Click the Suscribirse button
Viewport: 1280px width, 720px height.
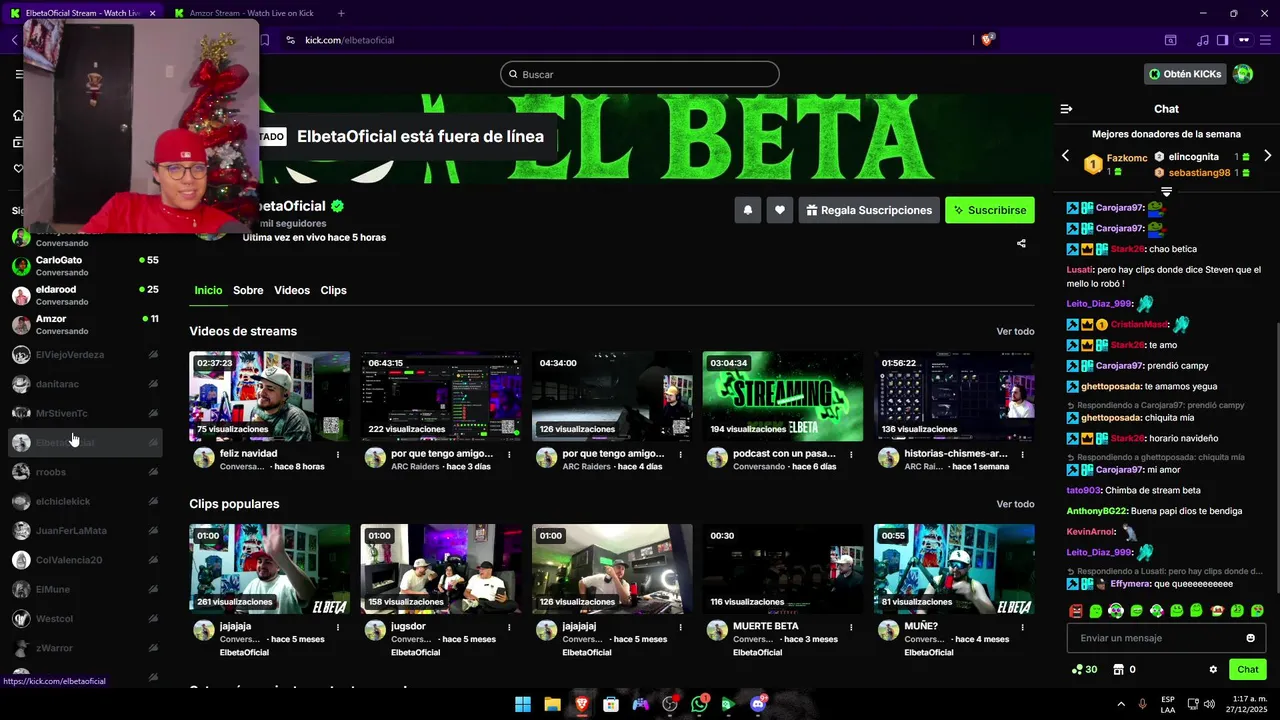(990, 210)
